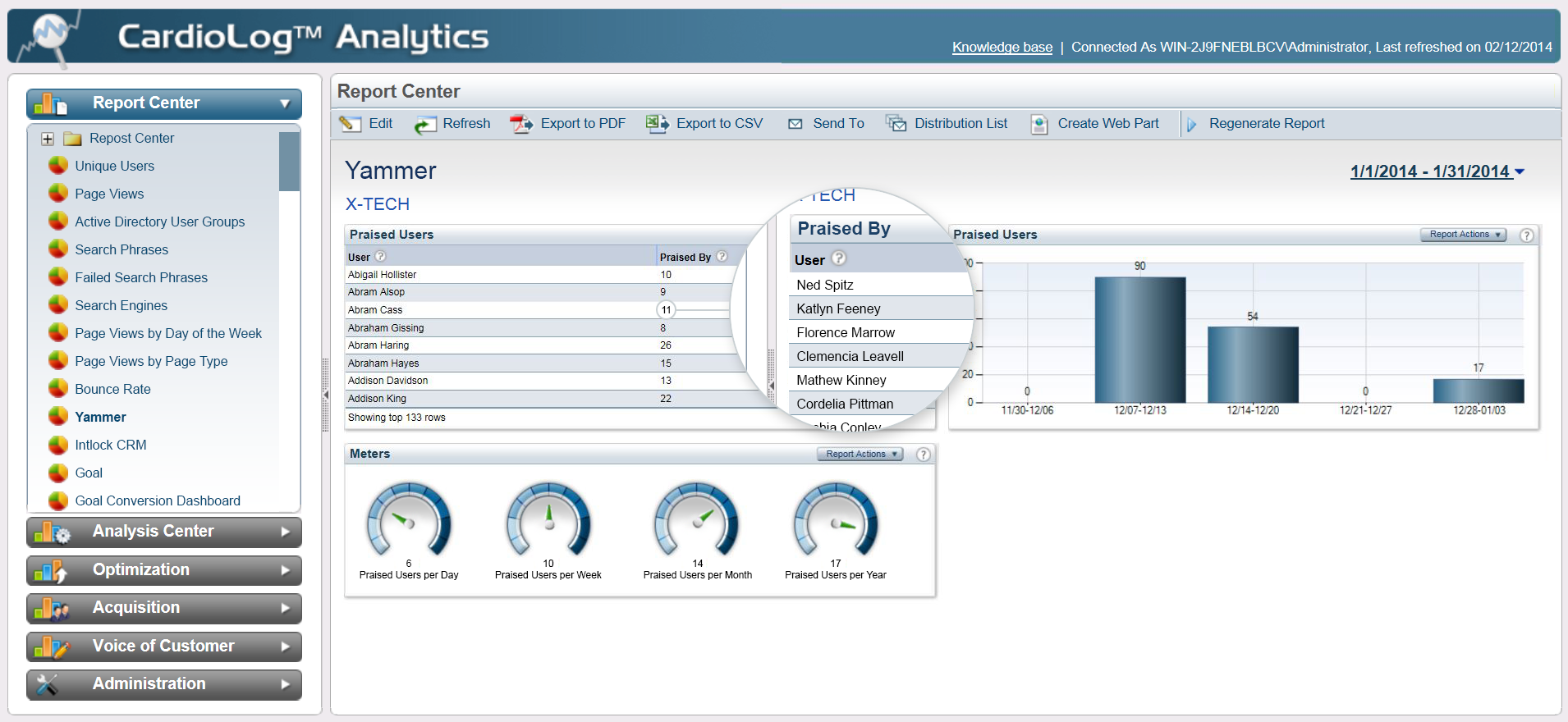Click the Unique Users pie icon
The width and height of the screenshot is (1568, 722).
pos(58,166)
